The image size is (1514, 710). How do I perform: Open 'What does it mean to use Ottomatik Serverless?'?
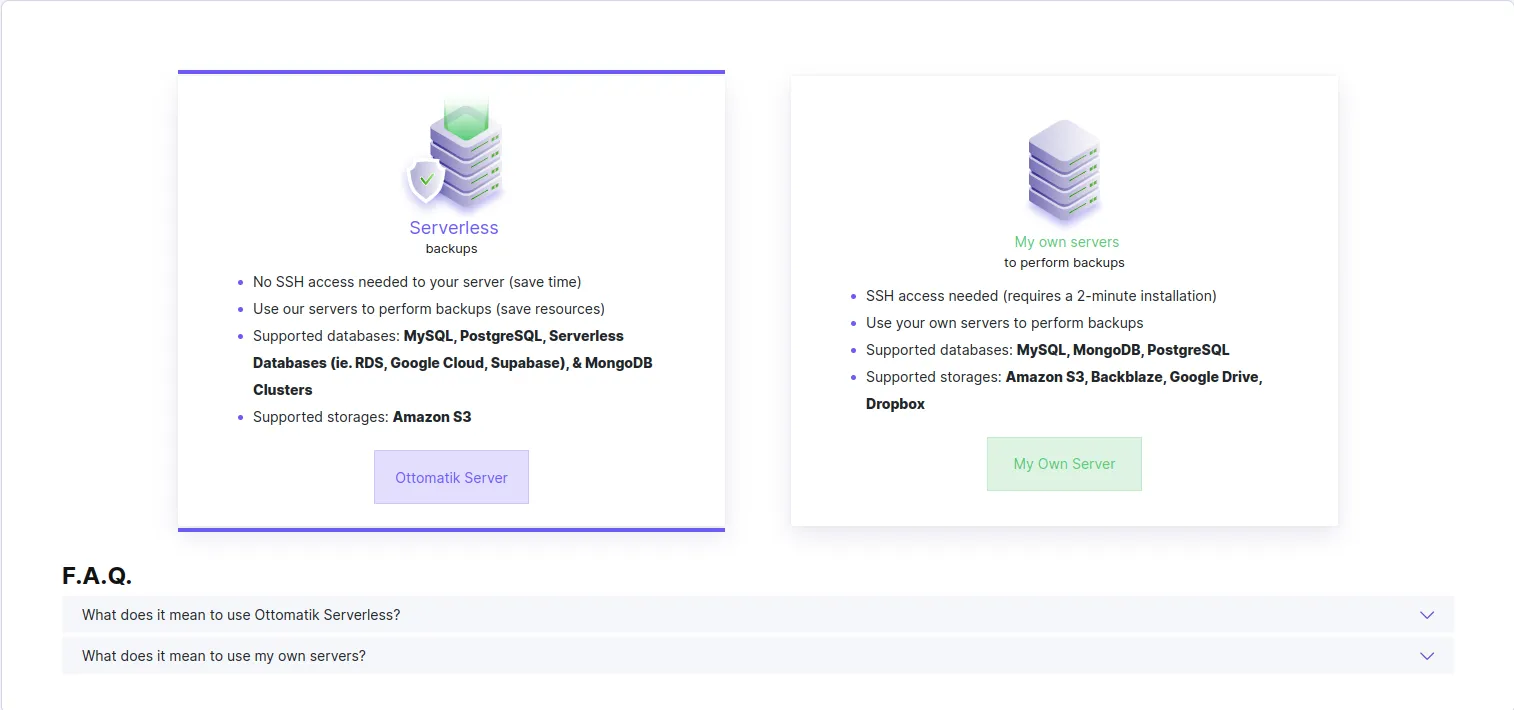[x=241, y=615]
